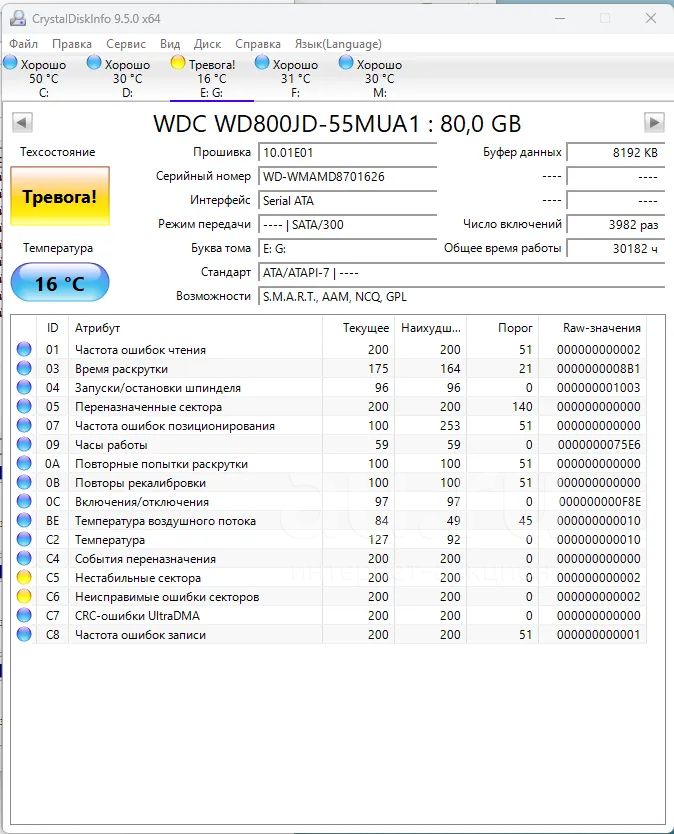Click status orb for Переназначенные сектора

pyautogui.click(x=24, y=406)
